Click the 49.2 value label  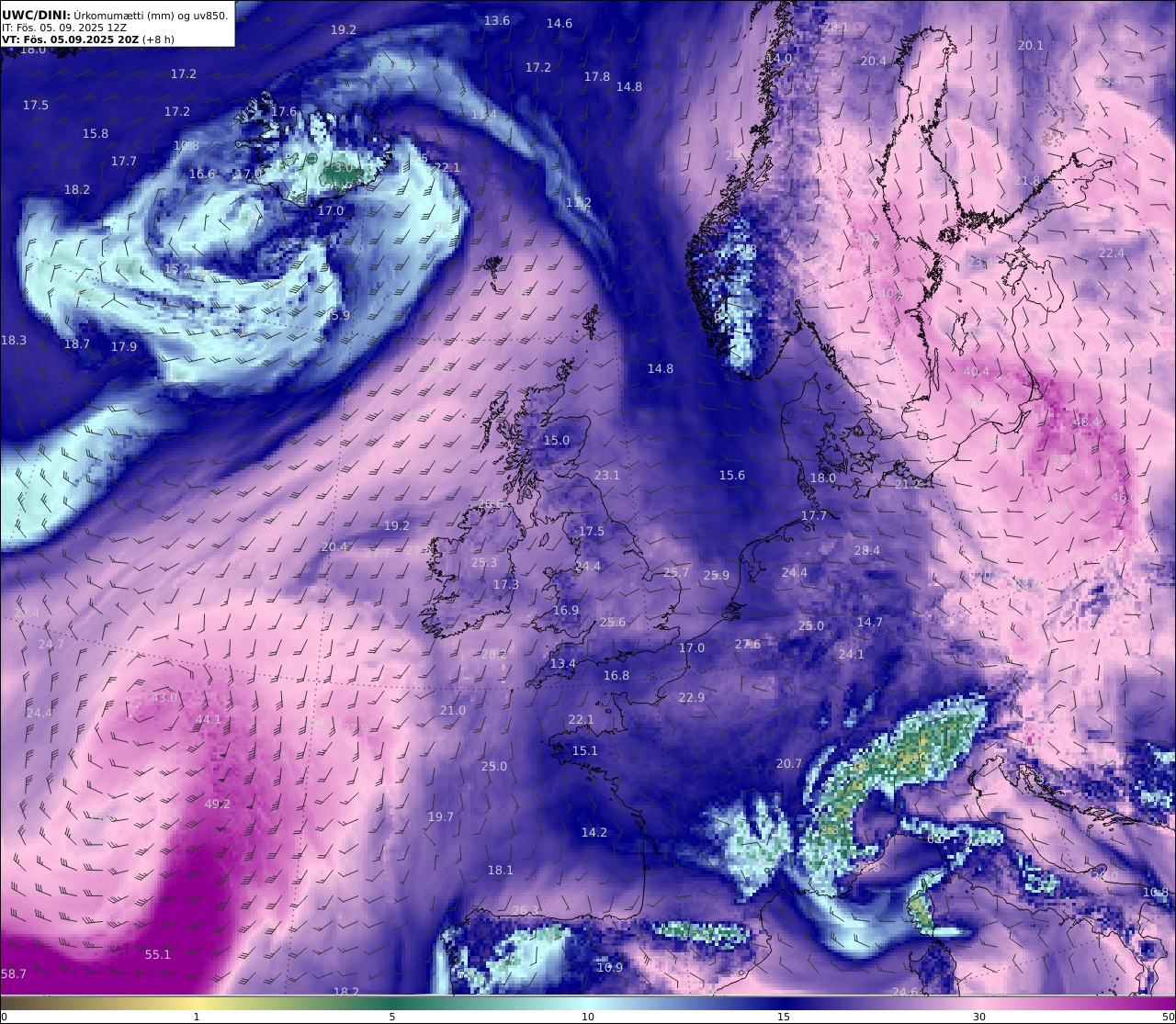point(218,804)
